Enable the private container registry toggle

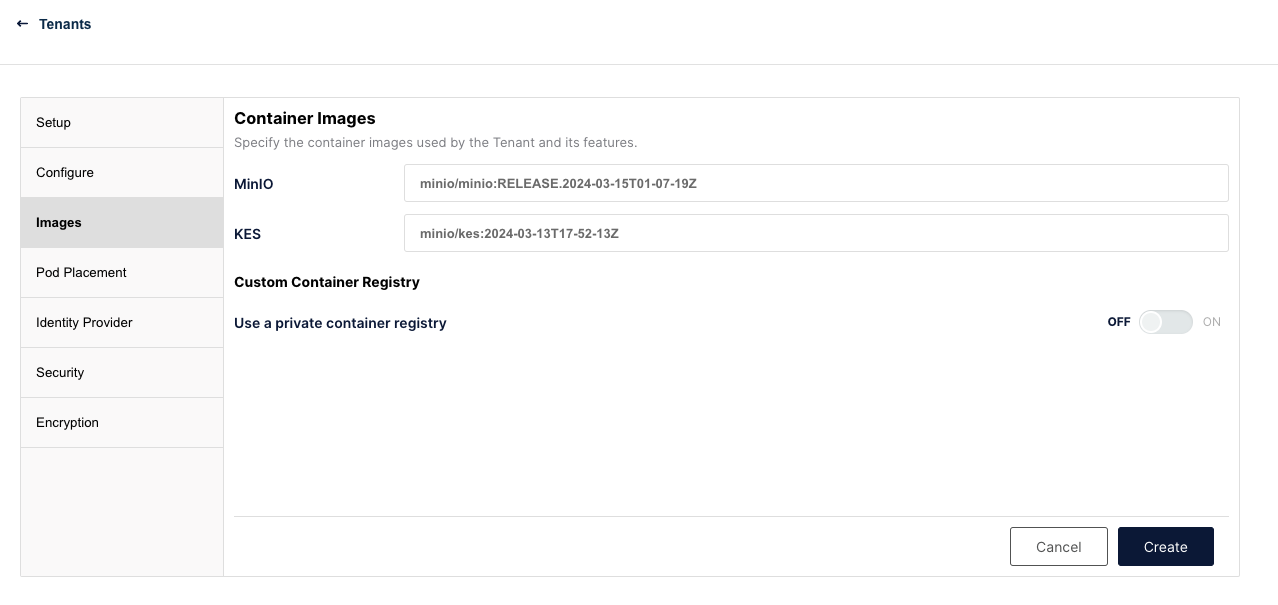coord(1166,322)
